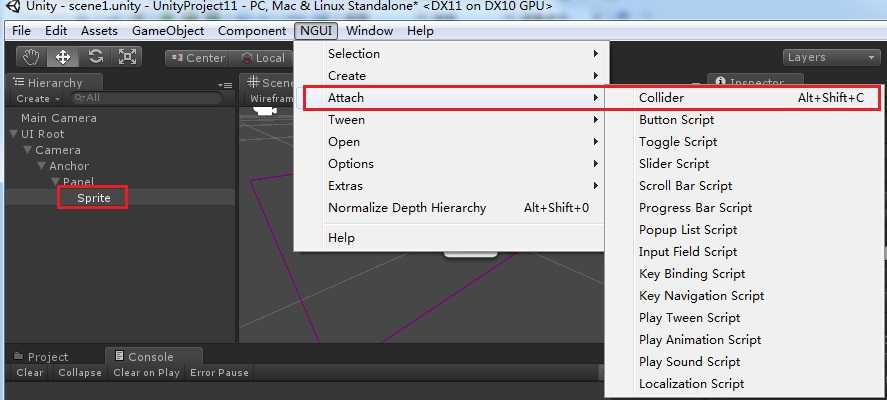
Task: Attach a Key Navigation Script
Action: pyautogui.click(x=744, y=296)
